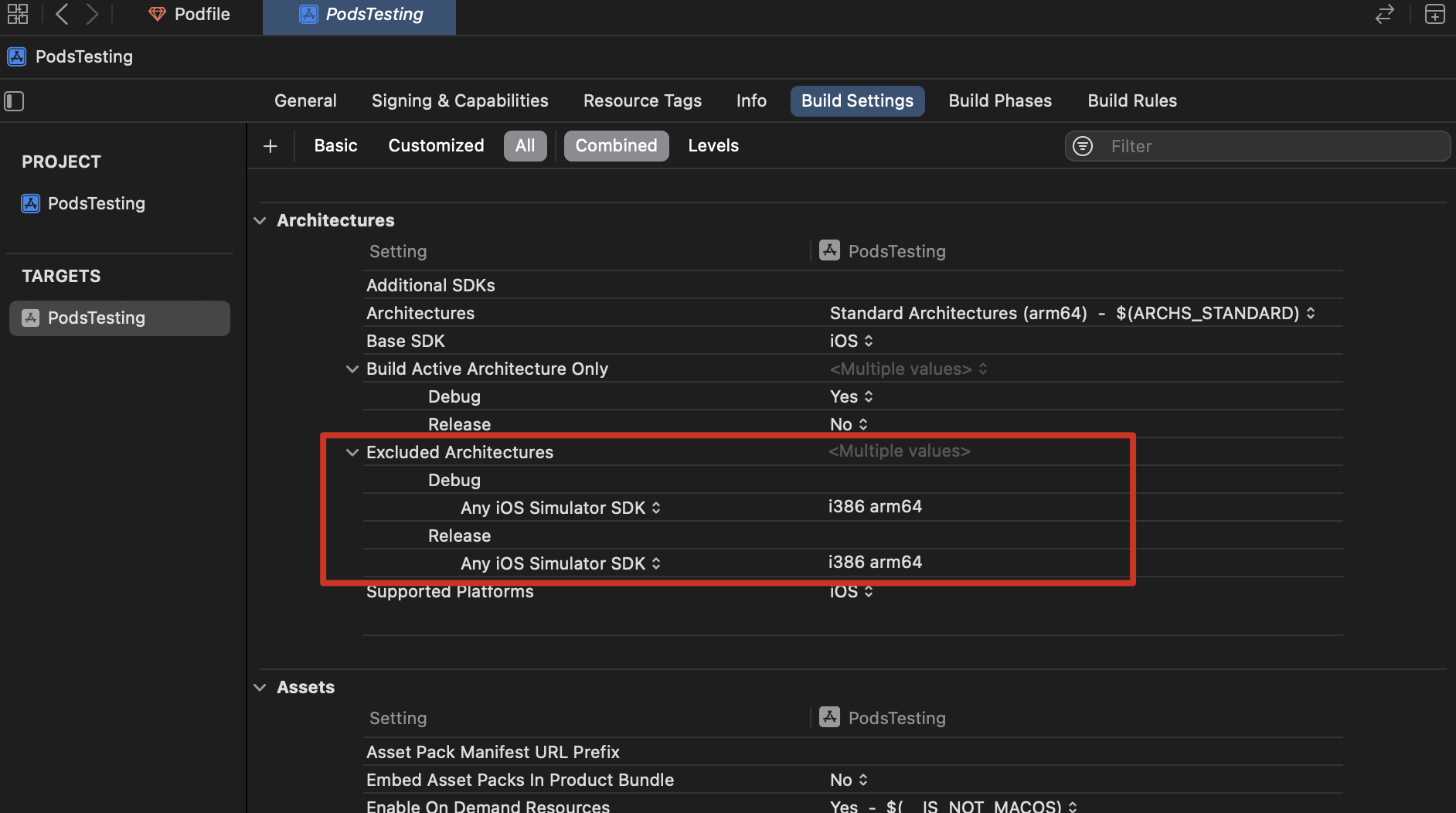Change Embed Asset Packs In Product Bundle value
Image resolution: width=1456 pixels, height=813 pixels.
coord(849,780)
